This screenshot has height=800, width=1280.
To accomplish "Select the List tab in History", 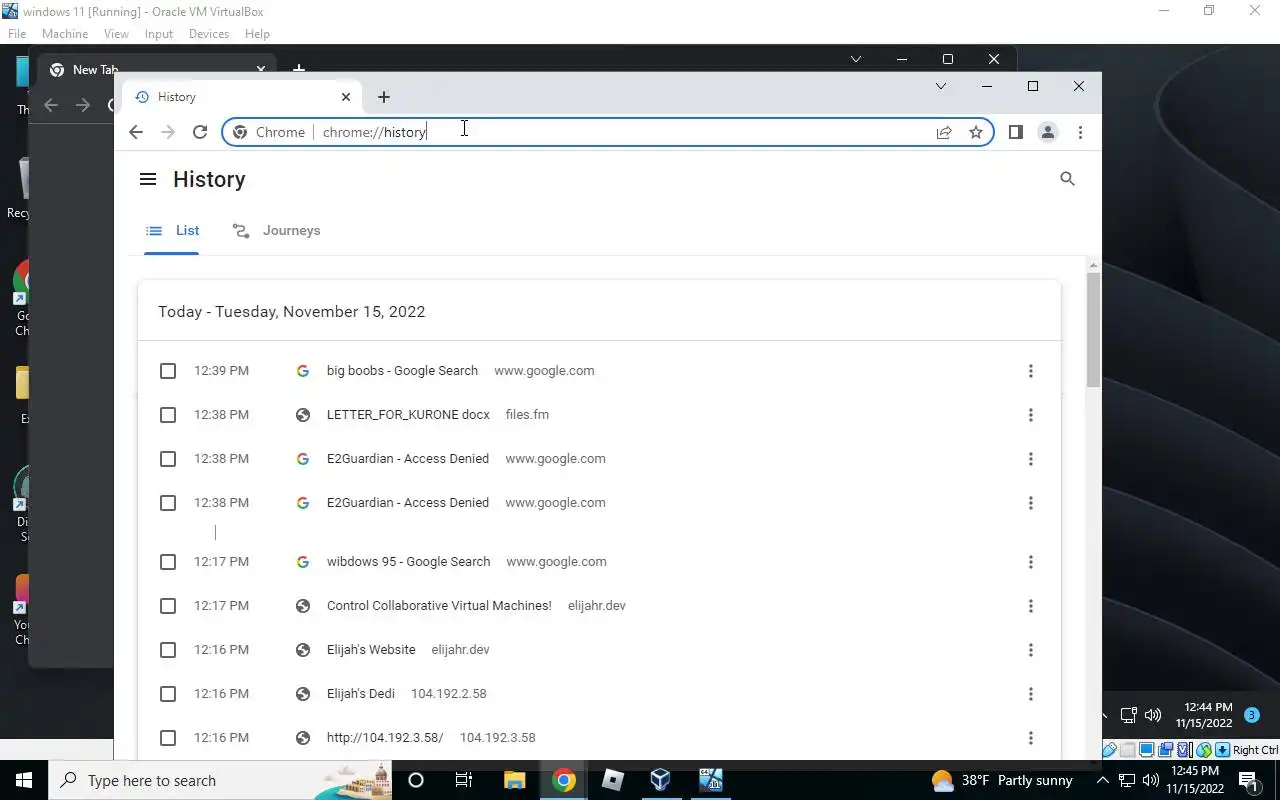I will click(172, 231).
